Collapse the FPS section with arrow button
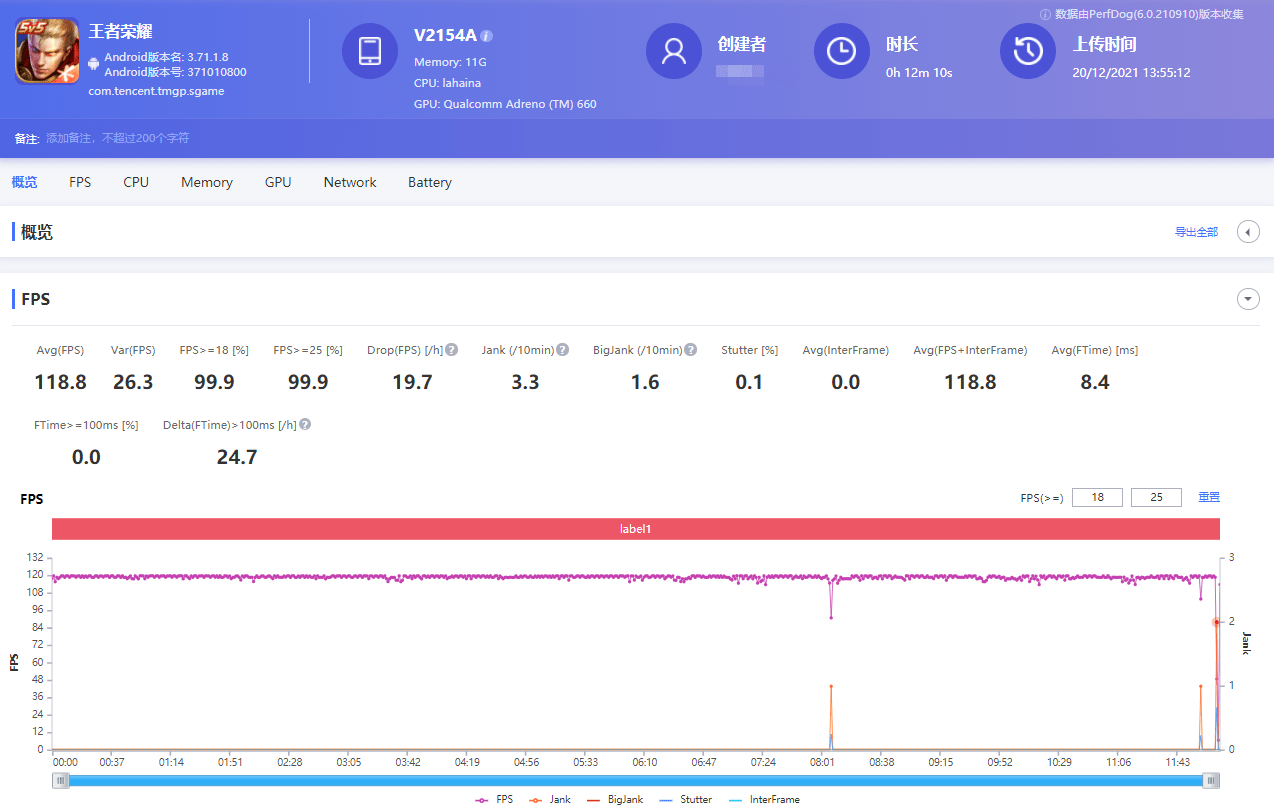Screen dimensions: 1274x810 click(x=1248, y=299)
